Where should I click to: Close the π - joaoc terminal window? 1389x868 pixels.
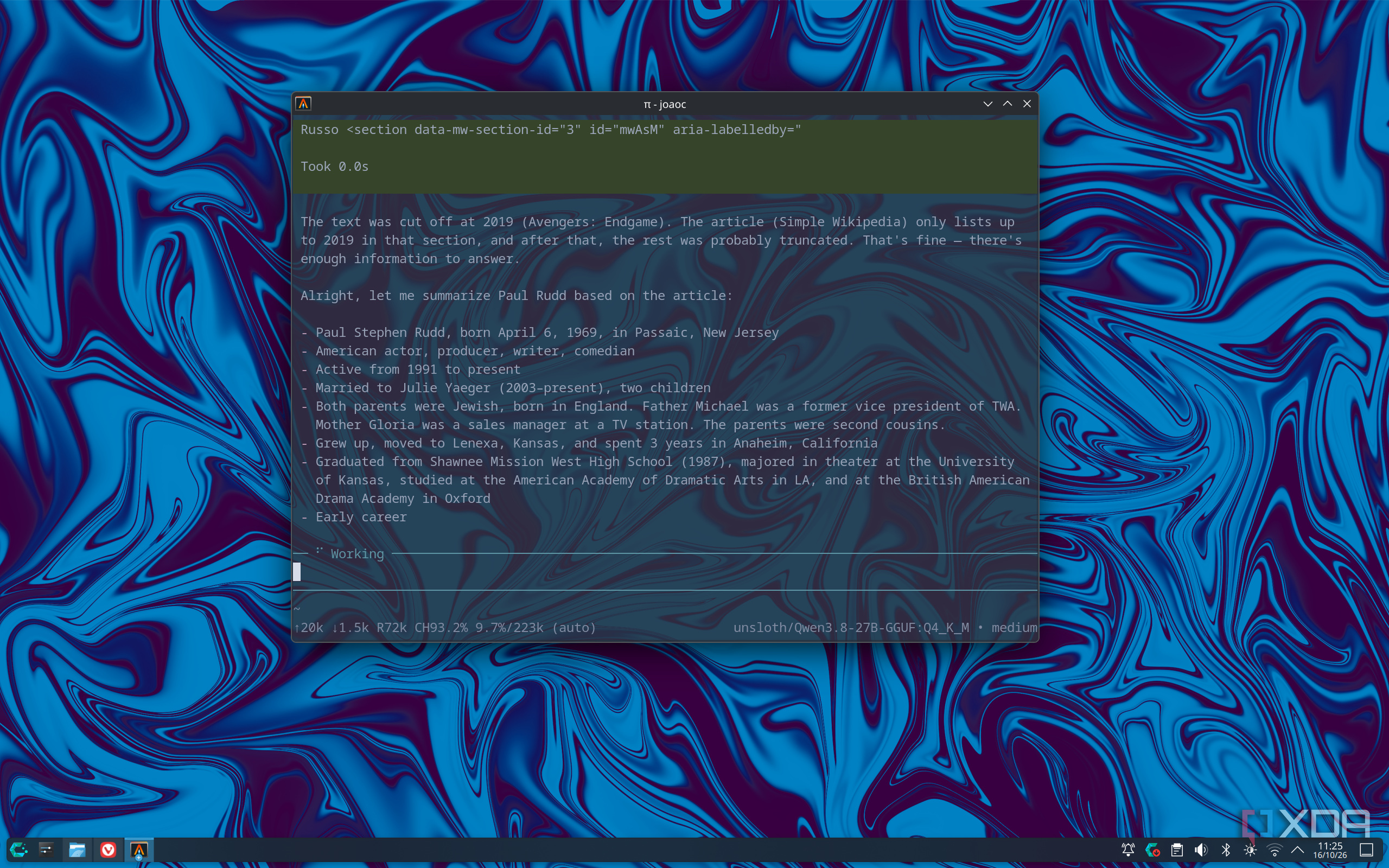[1027, 104]
